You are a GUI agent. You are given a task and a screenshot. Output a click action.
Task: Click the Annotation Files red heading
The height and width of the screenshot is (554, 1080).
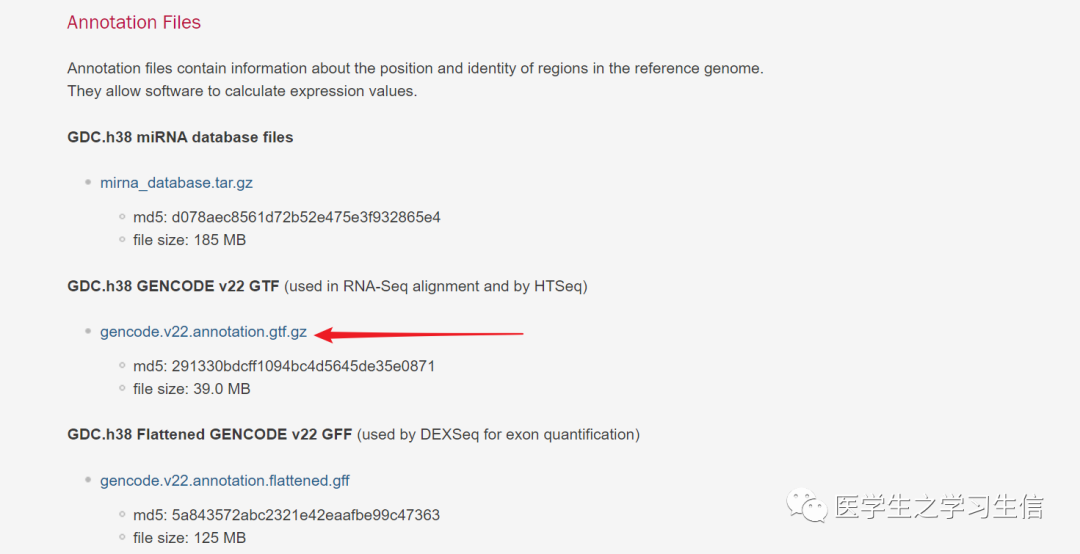[x=134, y=22]
